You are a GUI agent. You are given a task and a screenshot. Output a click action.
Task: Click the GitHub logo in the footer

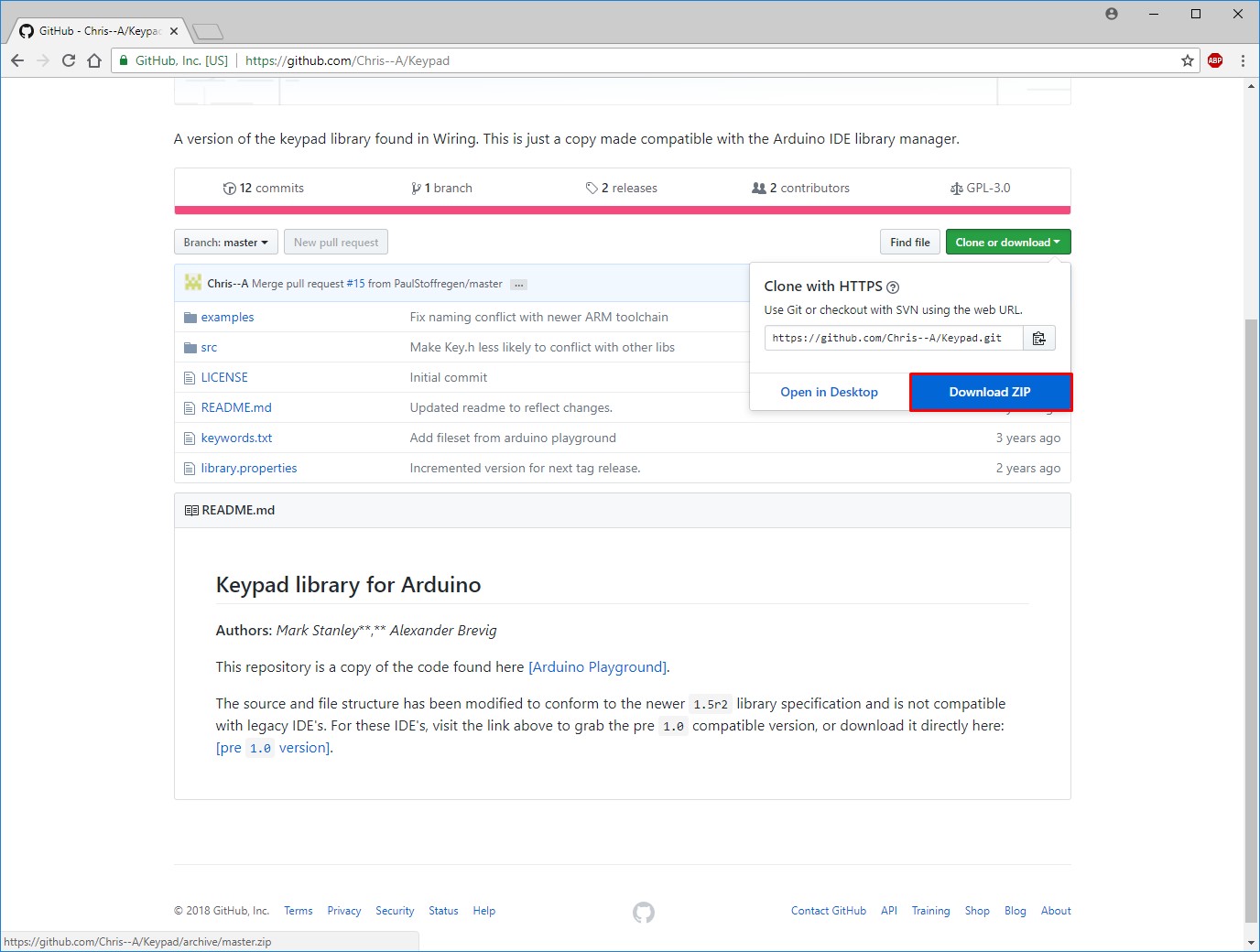coord(644,912)
